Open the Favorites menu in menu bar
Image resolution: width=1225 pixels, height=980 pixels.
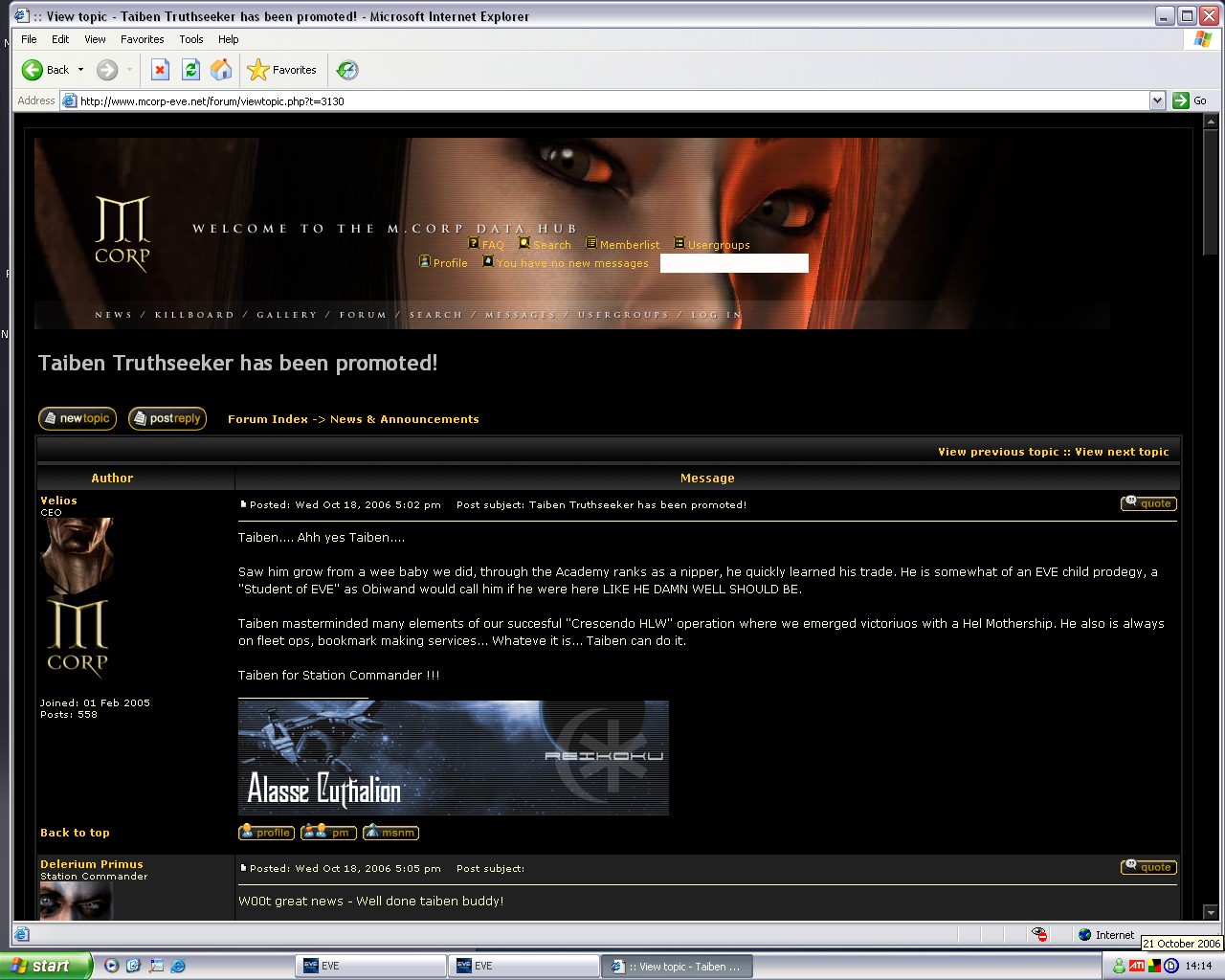click(x=142, y=39)
